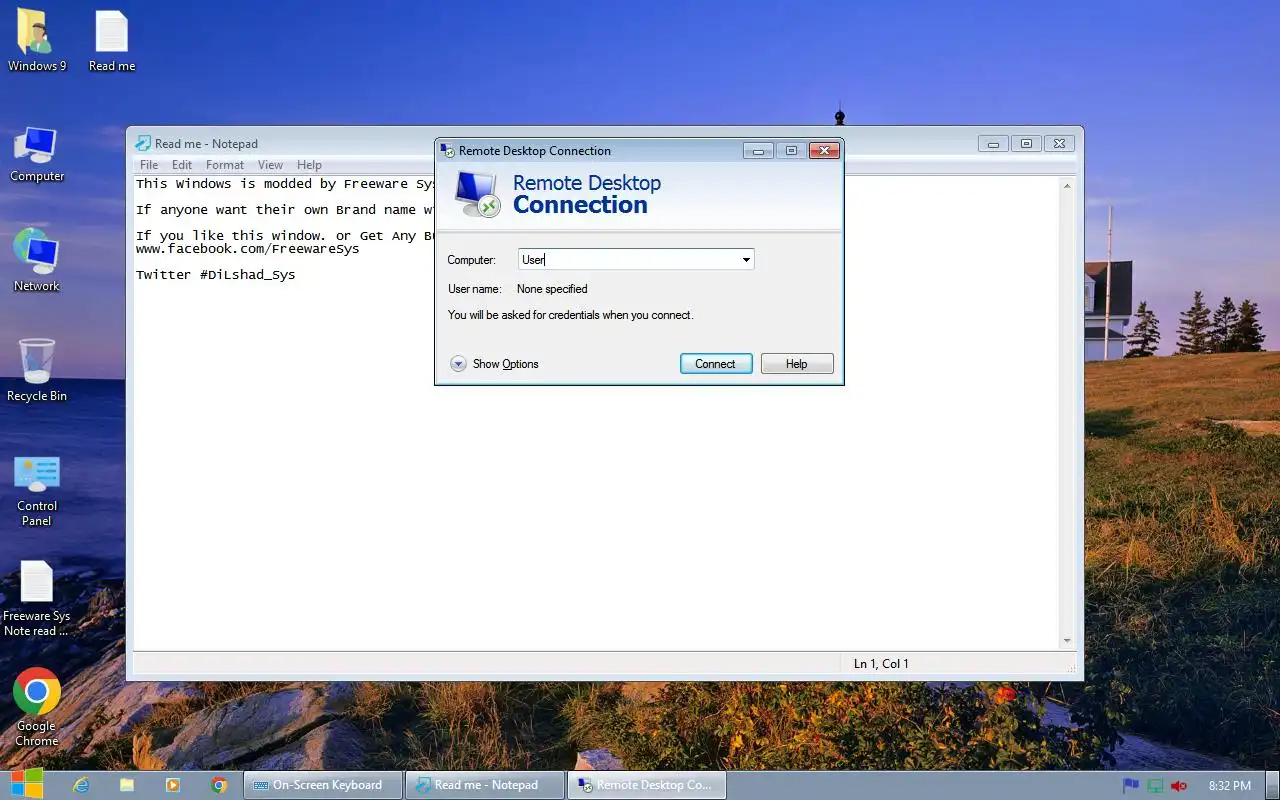Screen dimensions: 1280x800
Task: Click the network tray icon
Action: pos(1155,786)
